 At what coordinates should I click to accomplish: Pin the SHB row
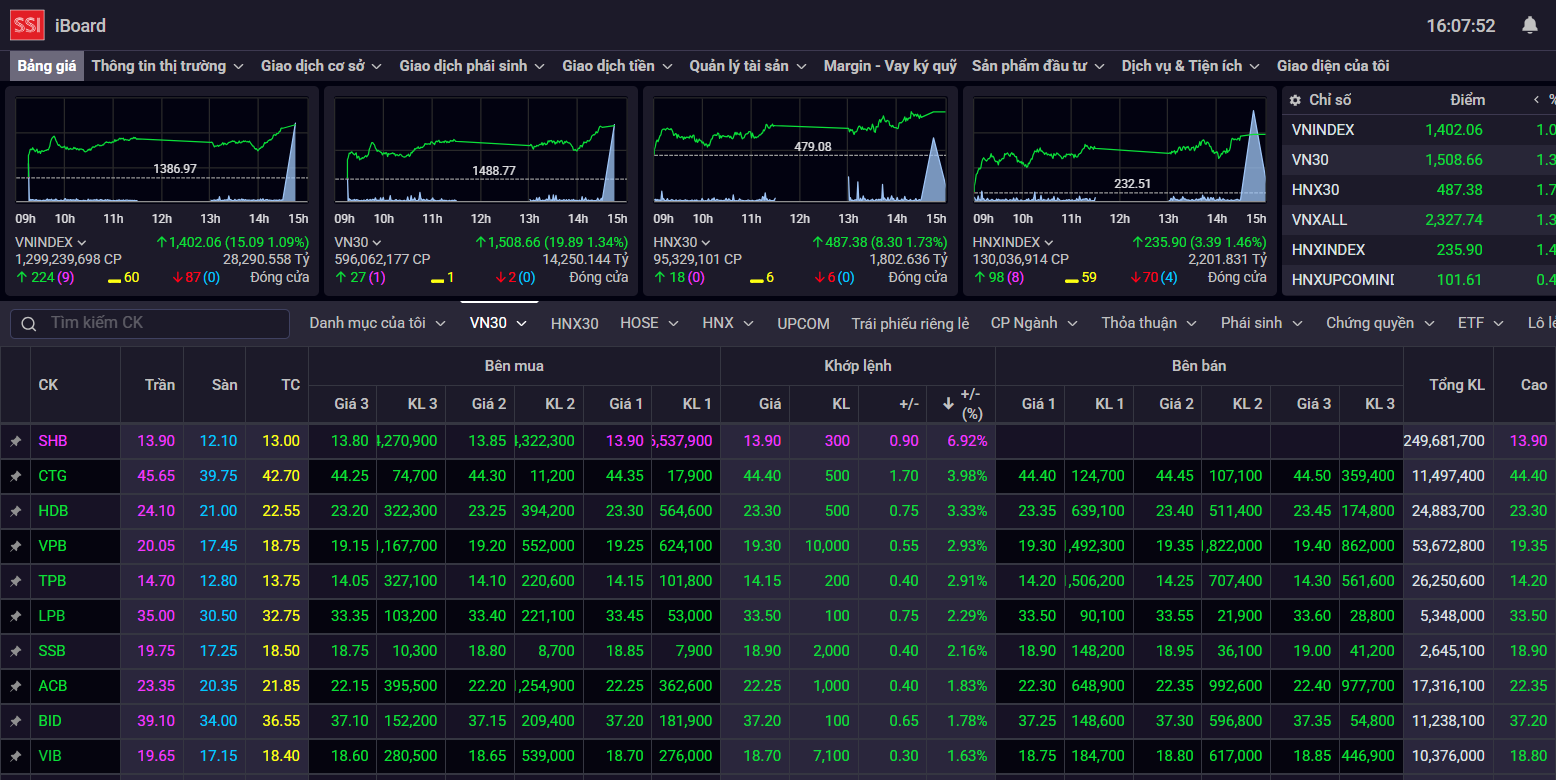[x=15, y=441]
